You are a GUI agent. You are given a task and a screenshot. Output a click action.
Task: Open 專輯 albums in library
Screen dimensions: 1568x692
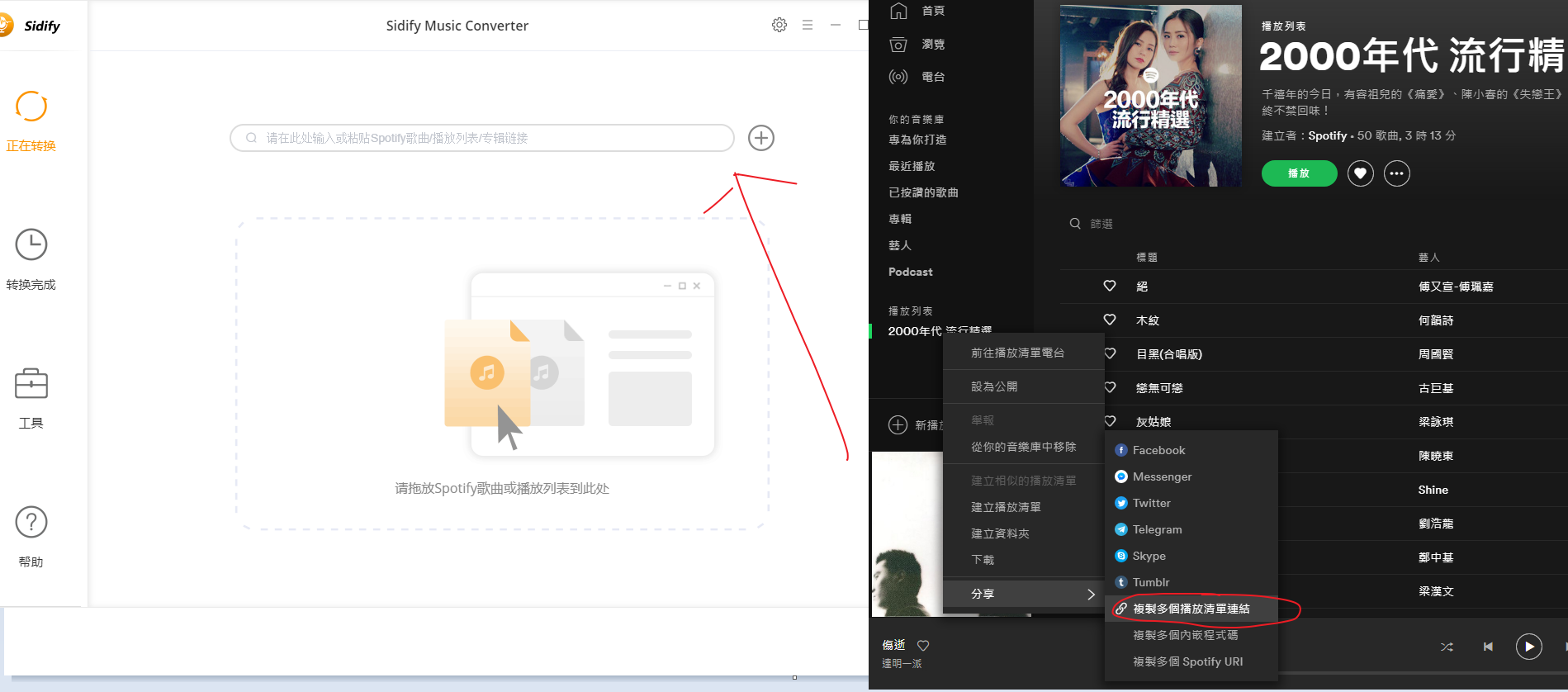click(x=900, y=219)
